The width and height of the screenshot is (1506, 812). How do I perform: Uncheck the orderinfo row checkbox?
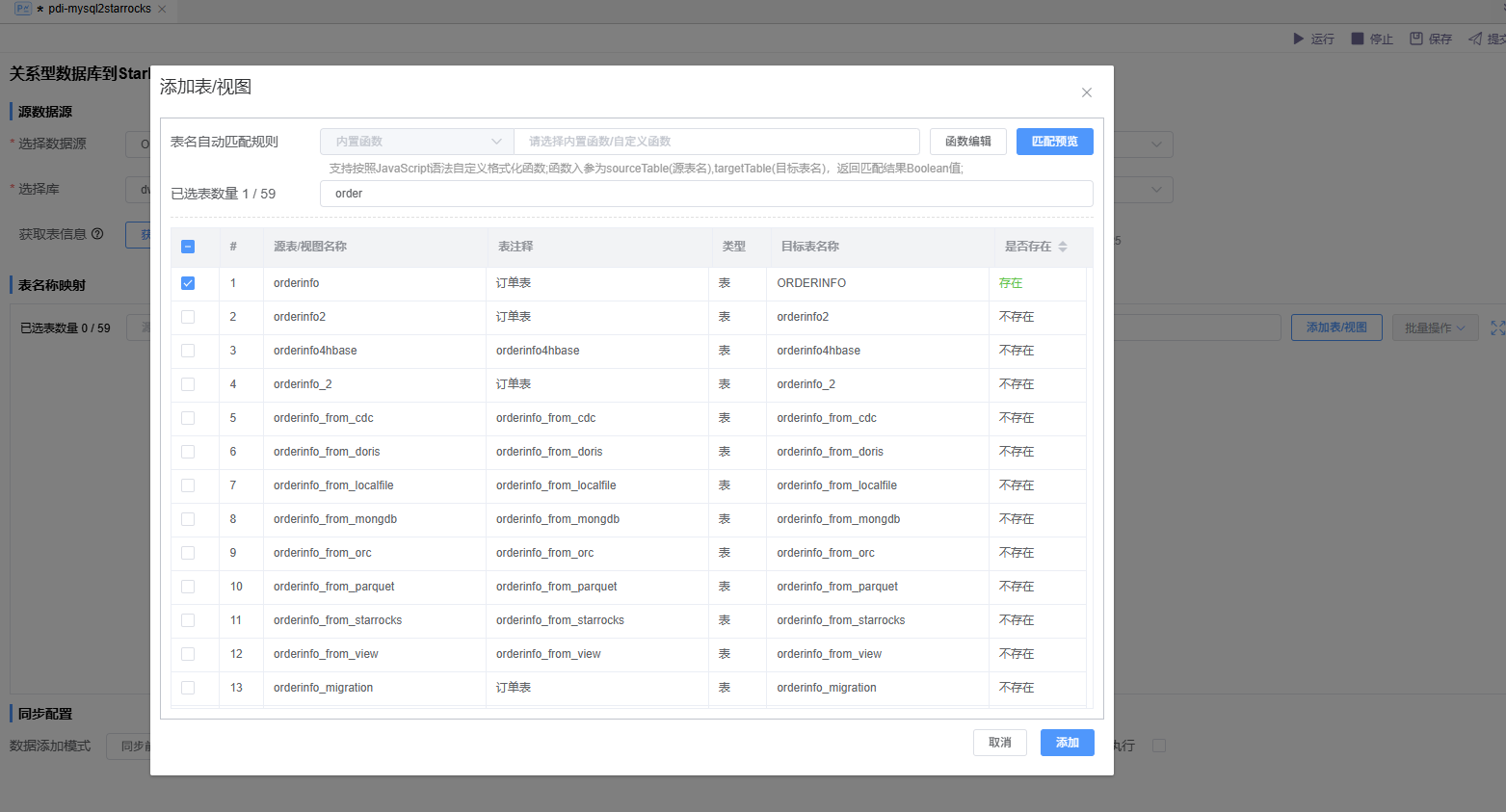[188, 283]
